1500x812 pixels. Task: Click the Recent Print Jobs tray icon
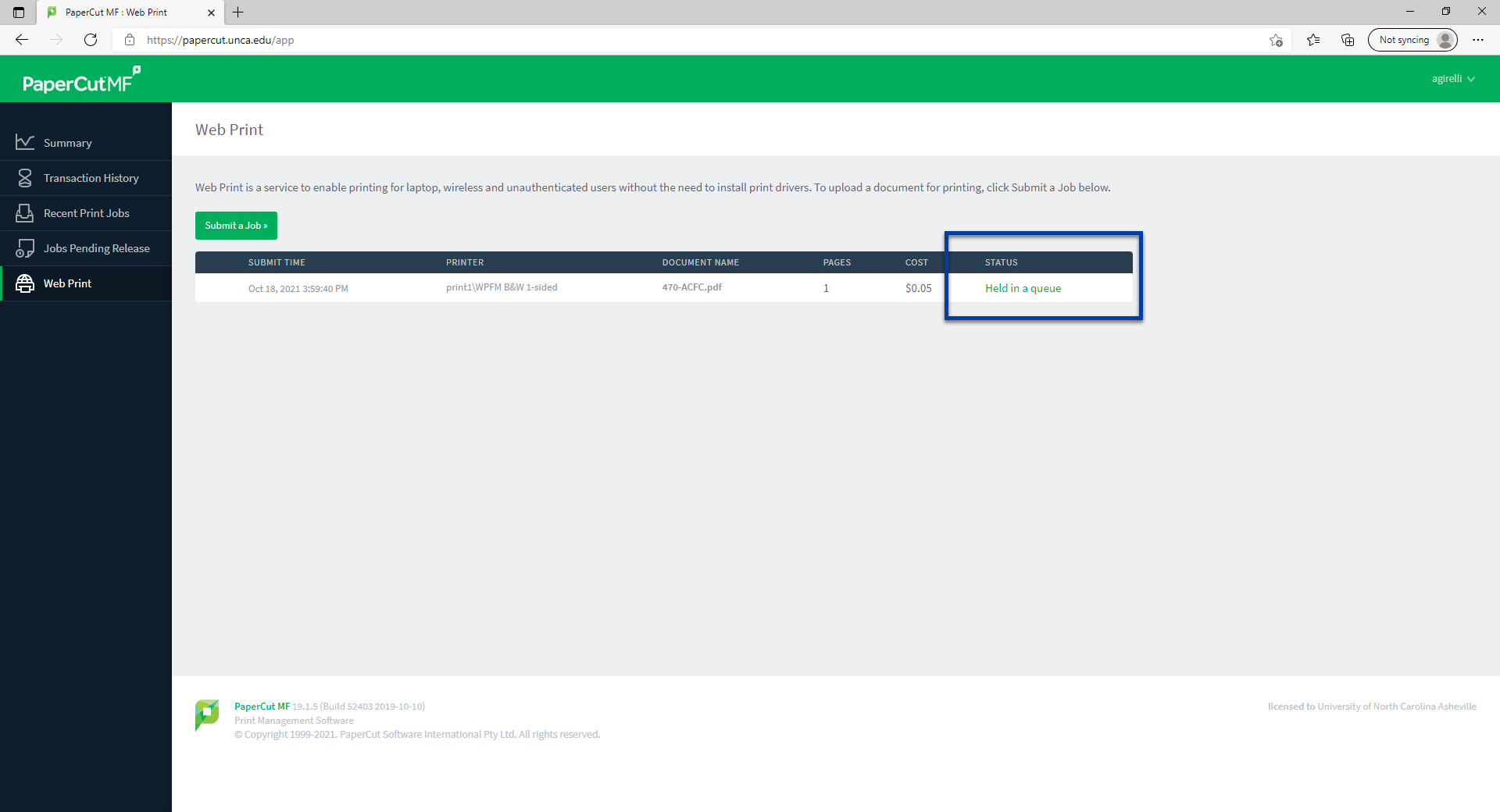[x=25, y=213]
